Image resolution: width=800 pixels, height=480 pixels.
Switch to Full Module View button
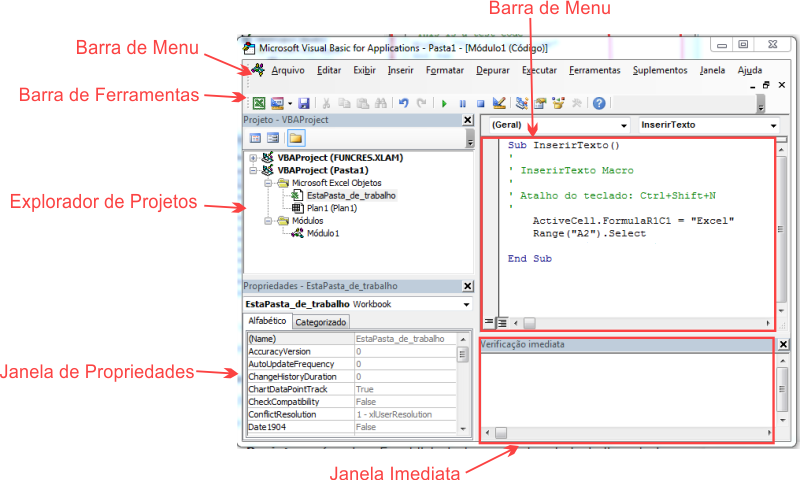[502, 322]
